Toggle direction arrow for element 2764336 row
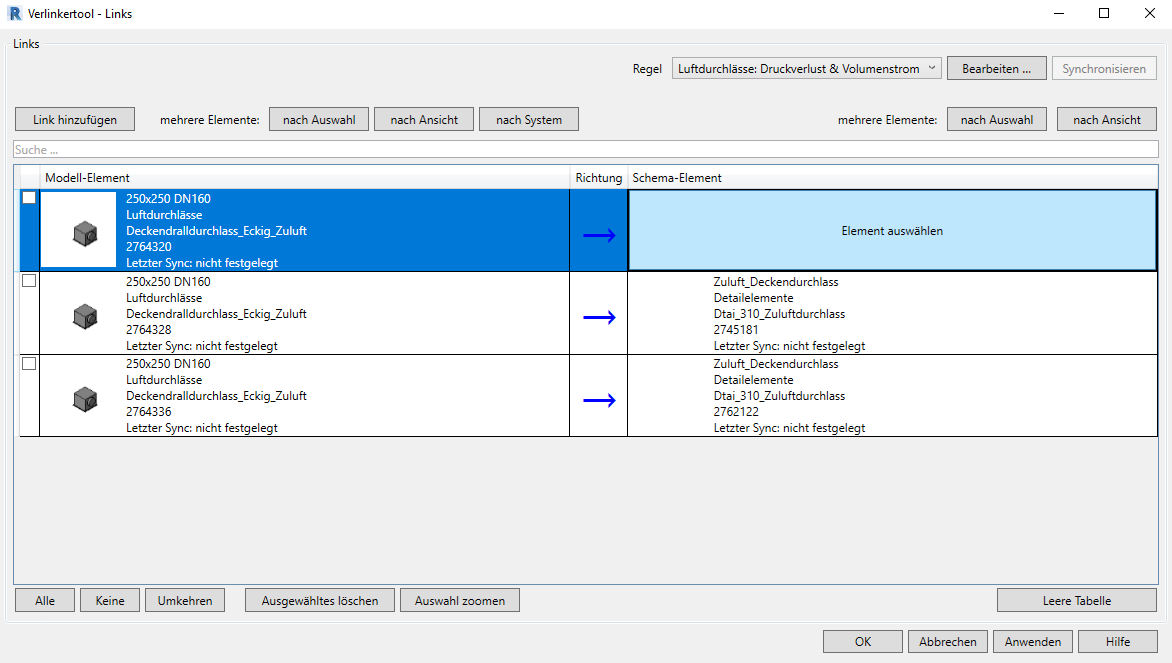Screen dimensions: 1172x663 click(x=599, y=400)
